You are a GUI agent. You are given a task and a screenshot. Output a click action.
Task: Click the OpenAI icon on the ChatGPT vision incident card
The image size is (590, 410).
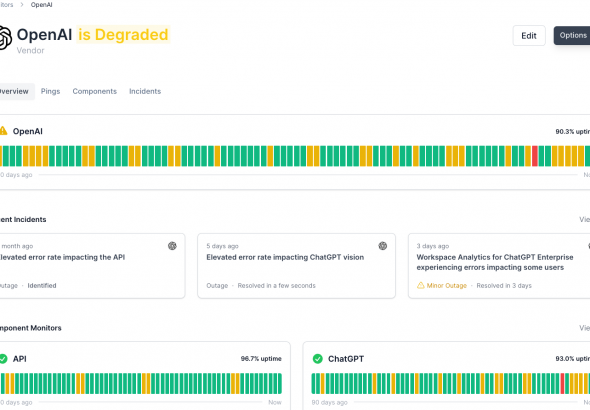[x=383, y=246]
